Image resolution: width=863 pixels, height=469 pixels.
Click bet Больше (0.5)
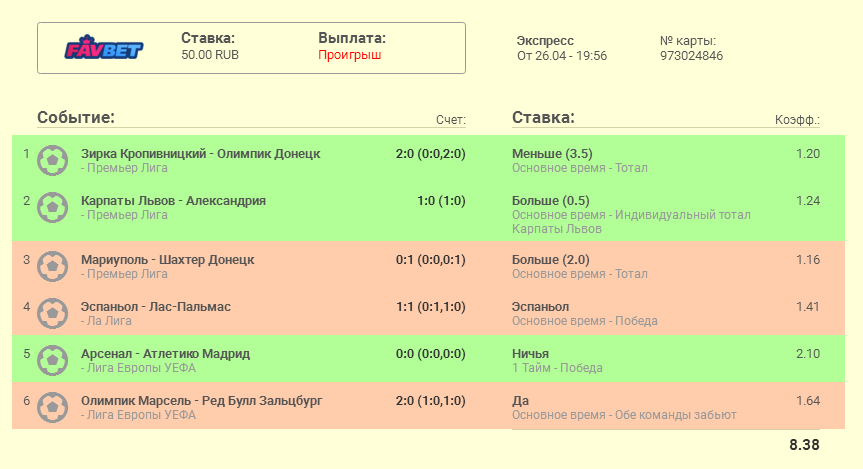point(550,201)
